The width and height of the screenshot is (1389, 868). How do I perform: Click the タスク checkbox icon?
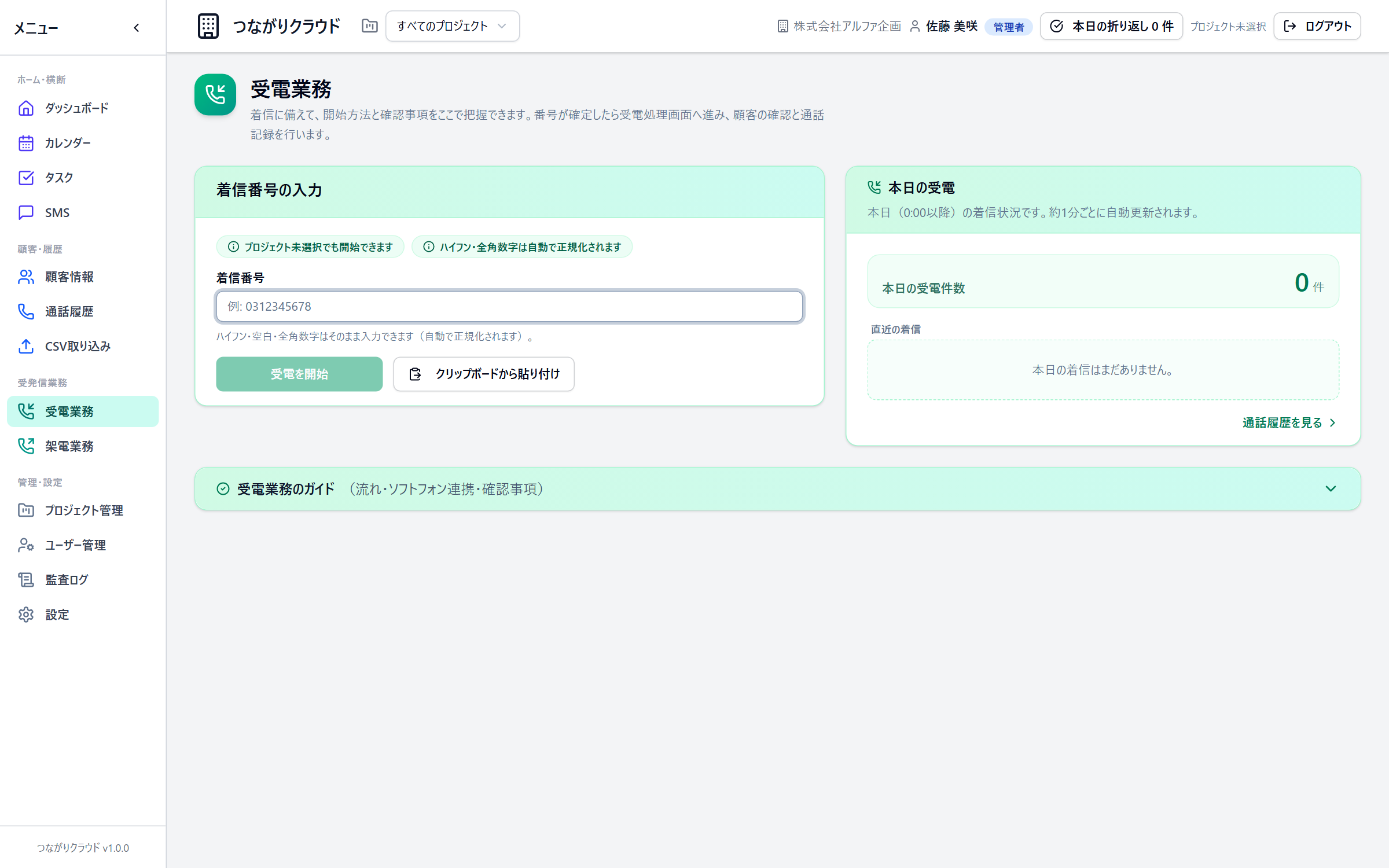coord(26,178)
